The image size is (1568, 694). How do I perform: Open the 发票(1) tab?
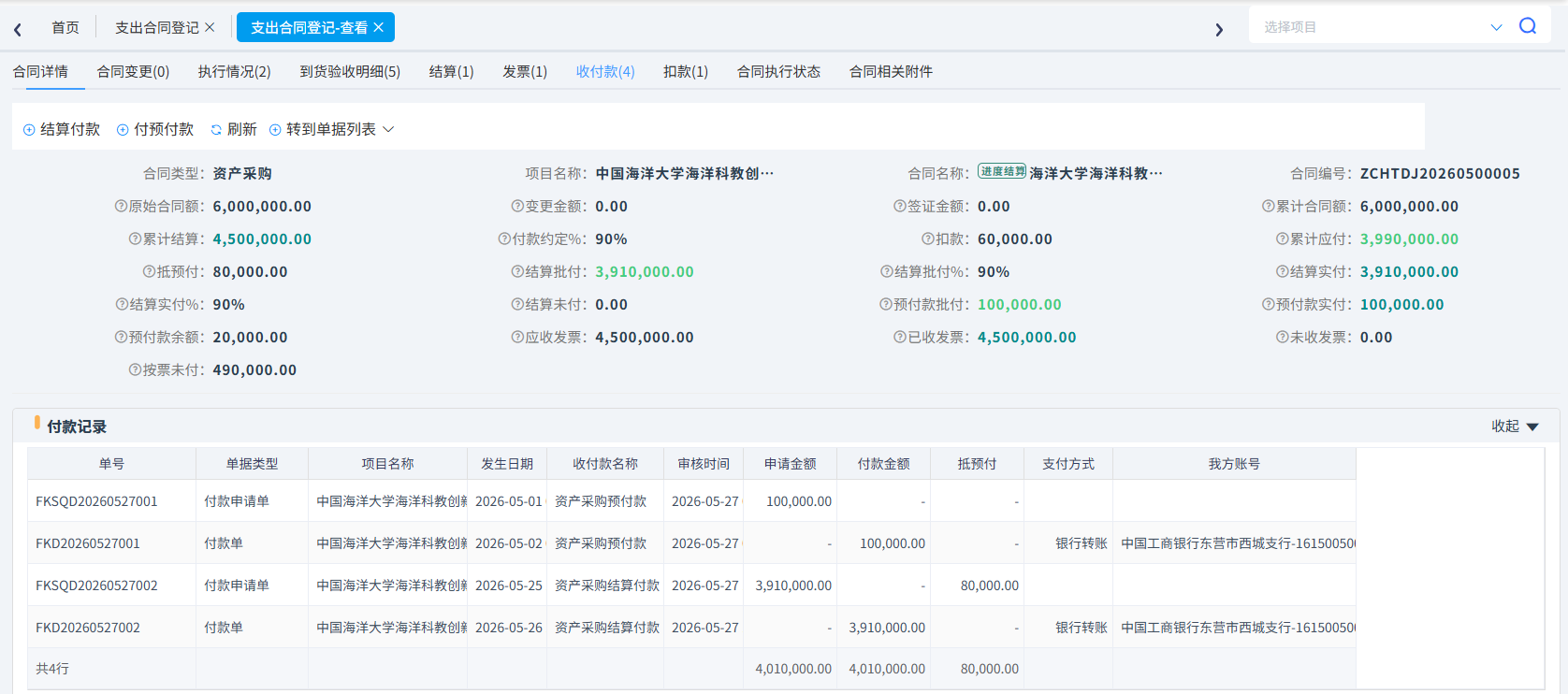(x=525, y=71)
